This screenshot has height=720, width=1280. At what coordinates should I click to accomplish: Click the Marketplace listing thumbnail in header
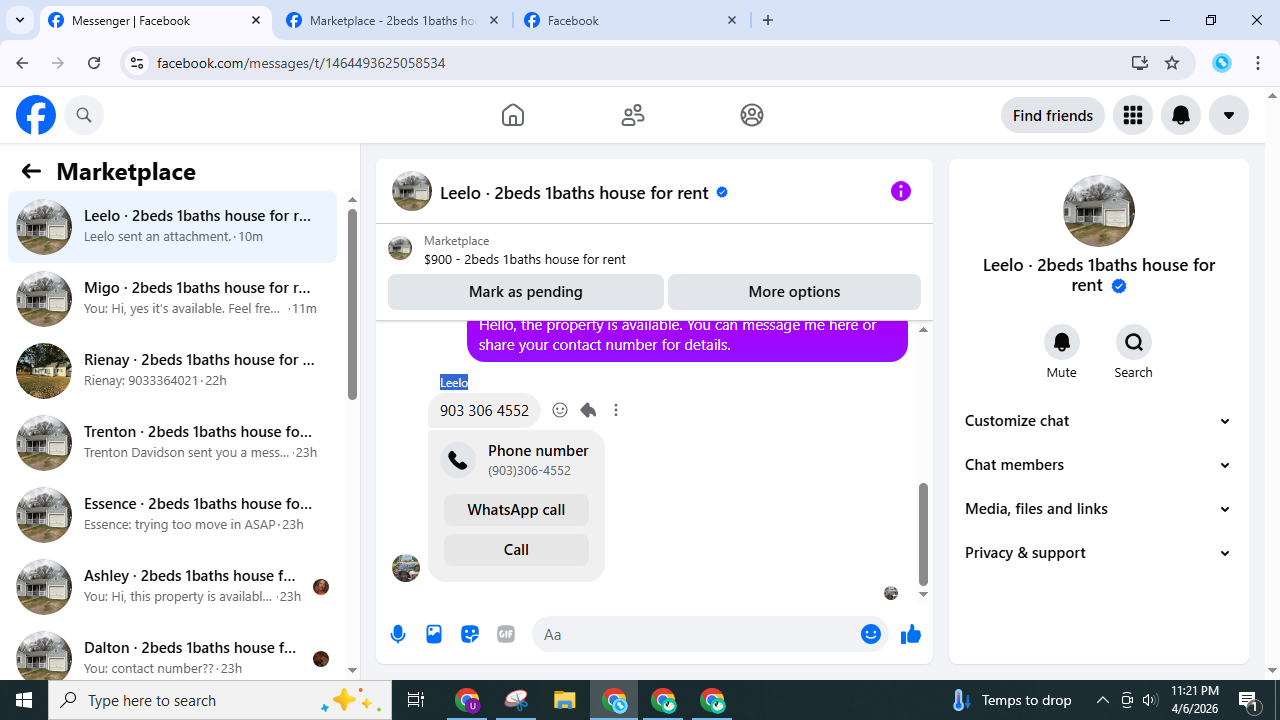pos(400,248)
